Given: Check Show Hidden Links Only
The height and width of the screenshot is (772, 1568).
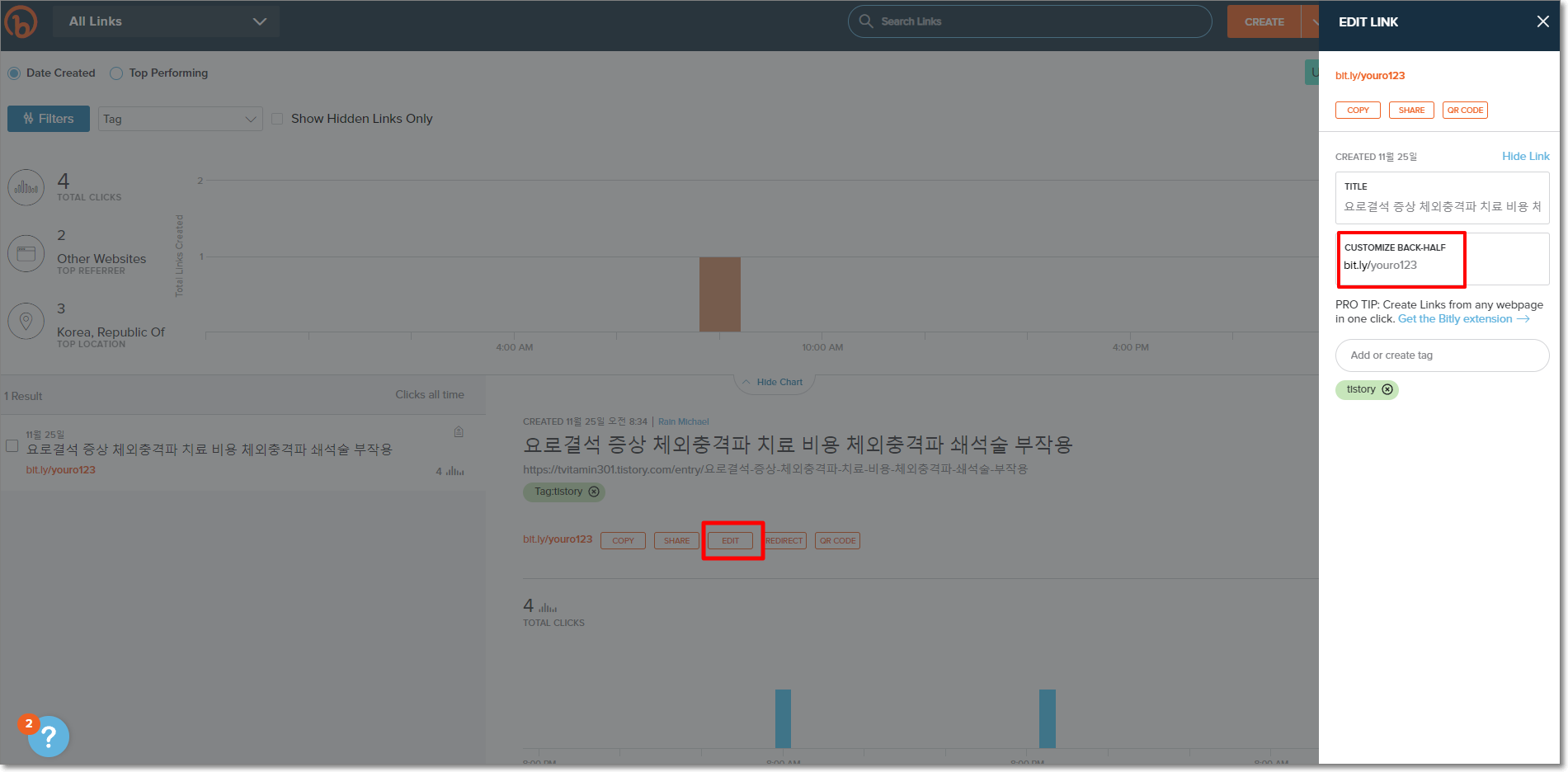Looking at the screenshot, I should [x=277, y=119].
